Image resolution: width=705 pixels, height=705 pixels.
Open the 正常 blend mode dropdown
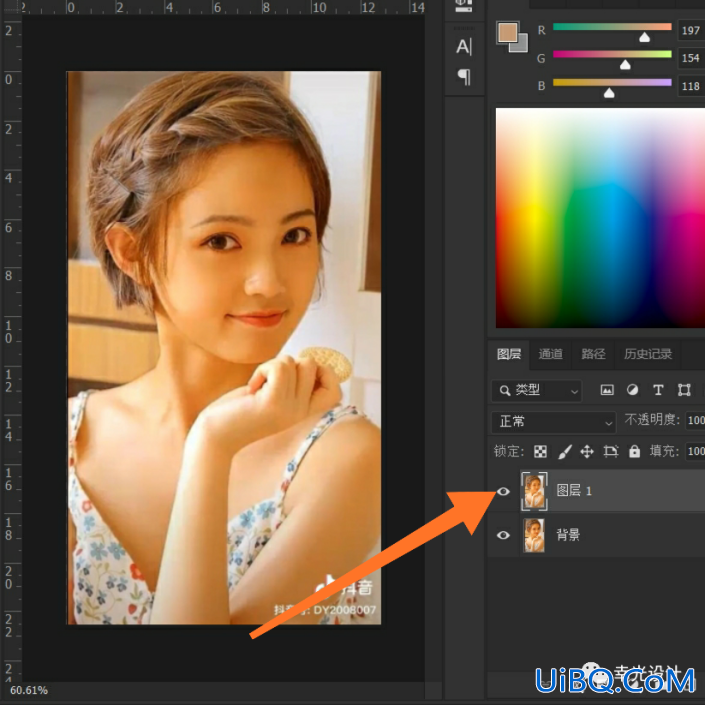click(x=553, y=422)
